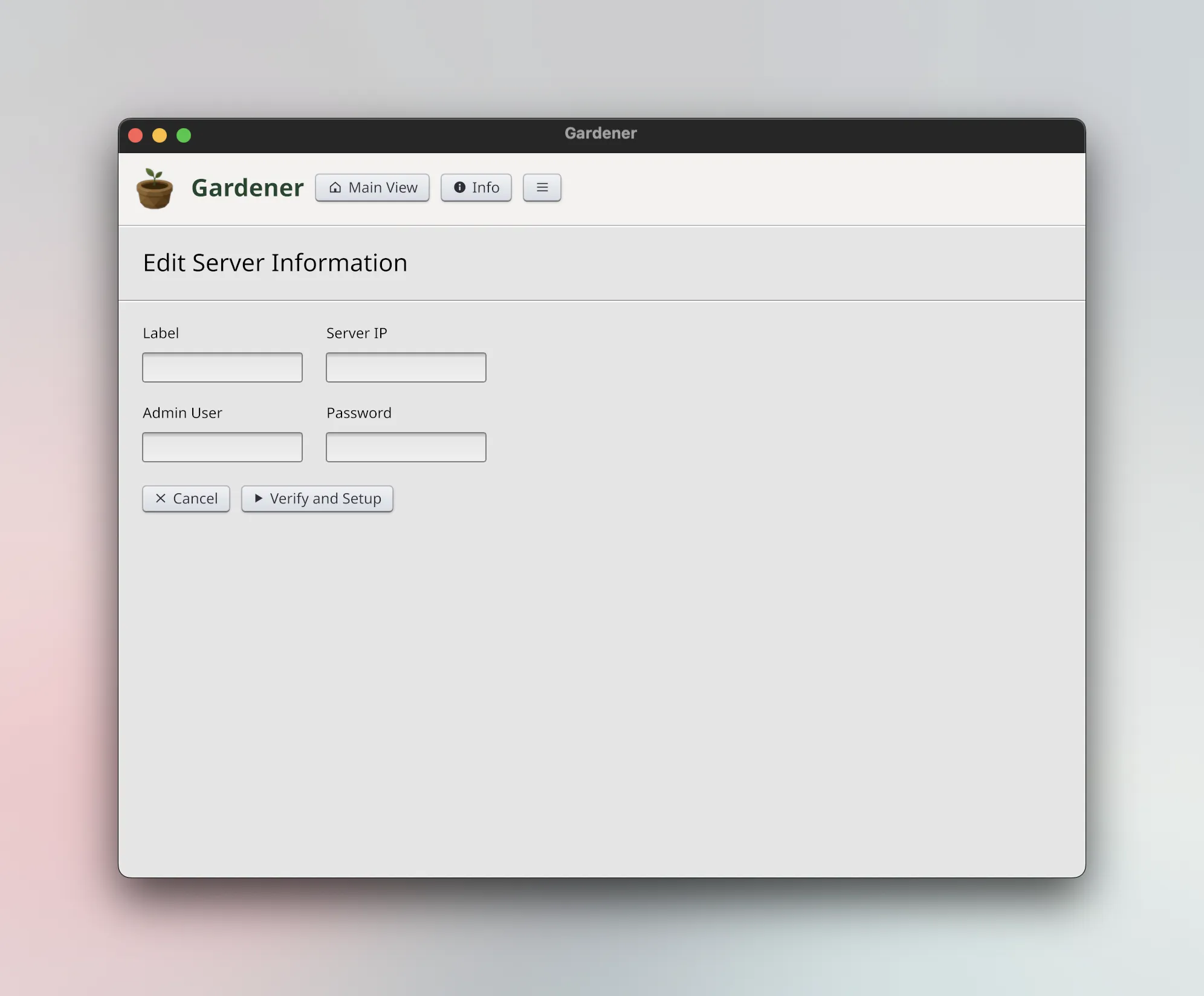Viewport: 1204px width, 996px height.
Task: Start Verify and Setup
Action: coord(317,499)
